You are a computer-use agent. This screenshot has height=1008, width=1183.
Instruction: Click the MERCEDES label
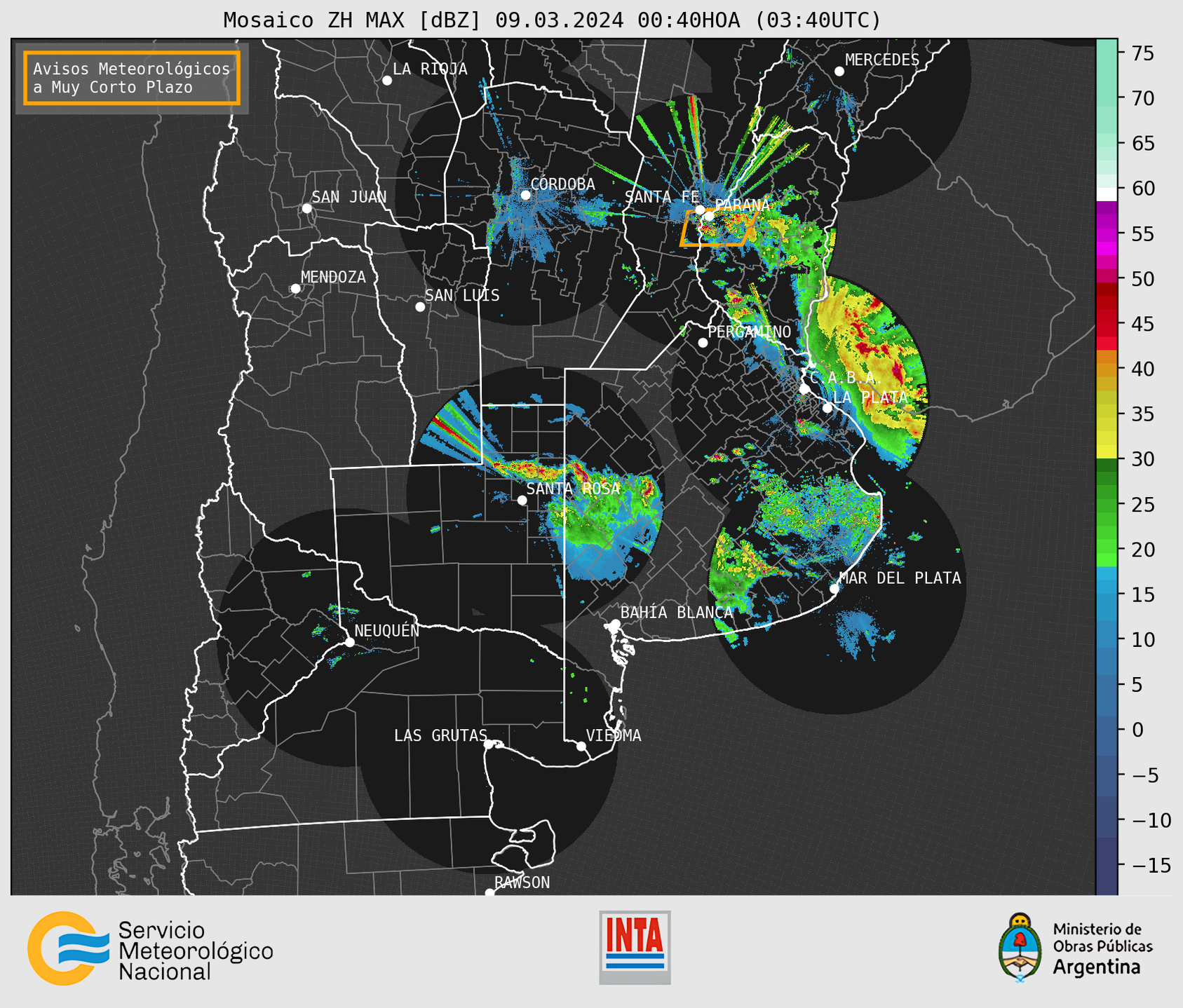click(882, 60)
